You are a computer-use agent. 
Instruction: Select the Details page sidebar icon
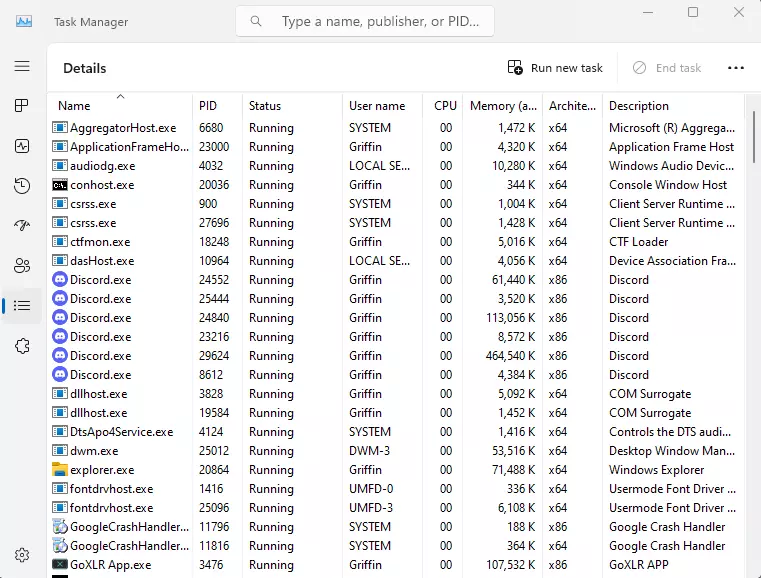(x=22, y=306)
